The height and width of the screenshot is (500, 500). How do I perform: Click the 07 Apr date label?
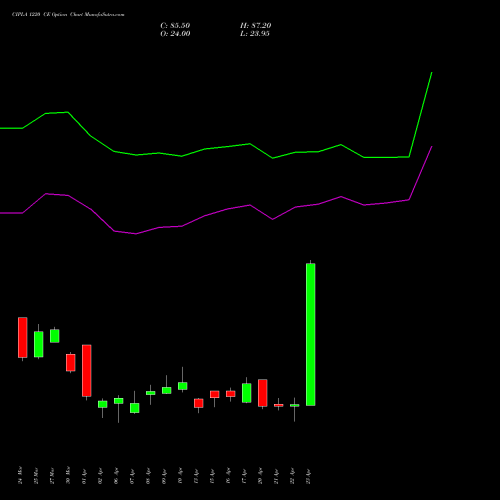pyautogui.click(x=132, y=476)
